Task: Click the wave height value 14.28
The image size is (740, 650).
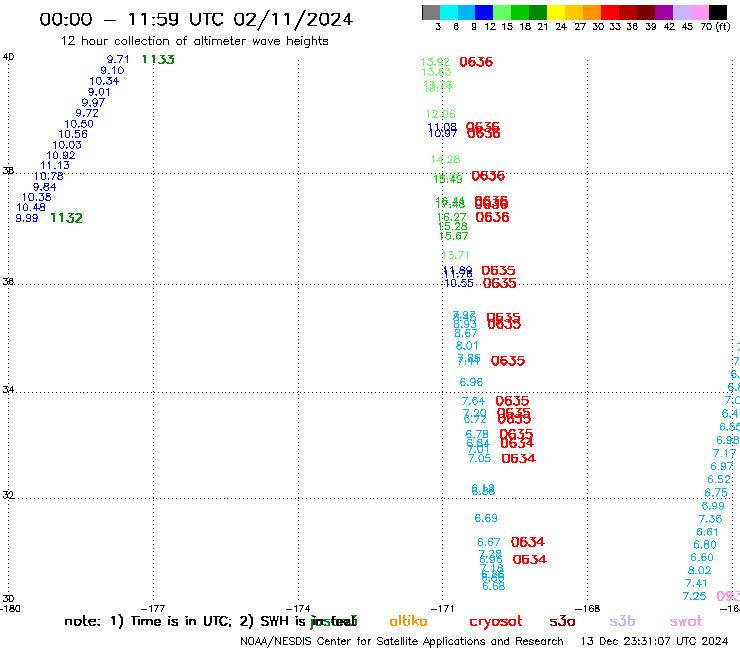Action: click(x=445, y=160)
